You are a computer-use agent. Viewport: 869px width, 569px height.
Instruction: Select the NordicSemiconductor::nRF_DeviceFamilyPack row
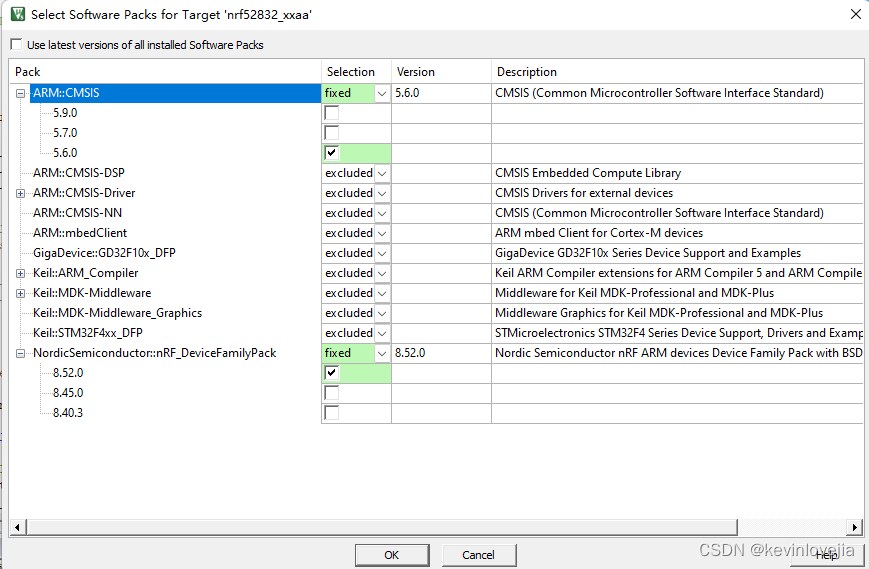pos(155,353)
